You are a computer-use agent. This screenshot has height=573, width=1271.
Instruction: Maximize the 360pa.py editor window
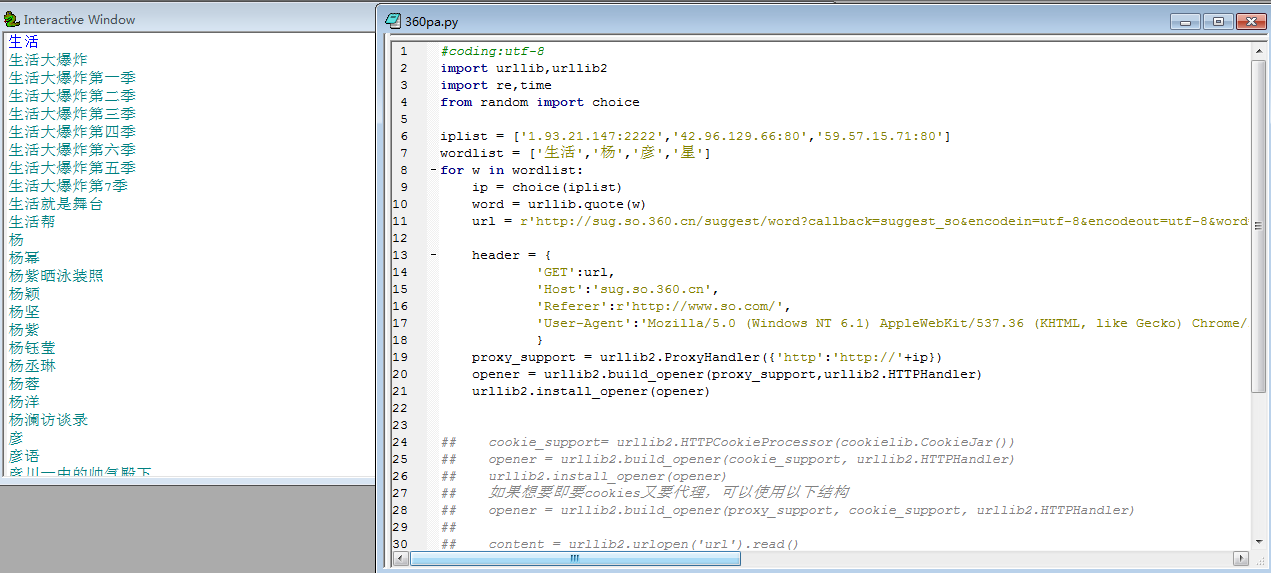pyautogui.click(x=1217, y=21)
